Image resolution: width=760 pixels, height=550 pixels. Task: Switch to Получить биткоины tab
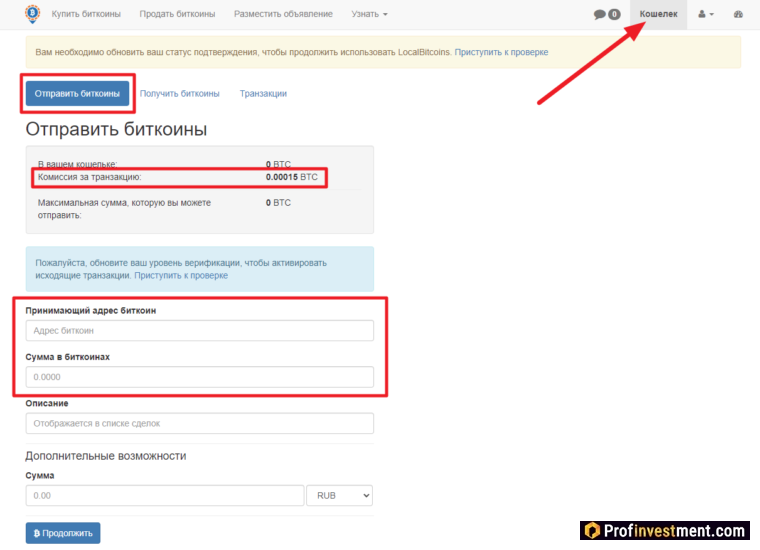[x=179, y=94]
